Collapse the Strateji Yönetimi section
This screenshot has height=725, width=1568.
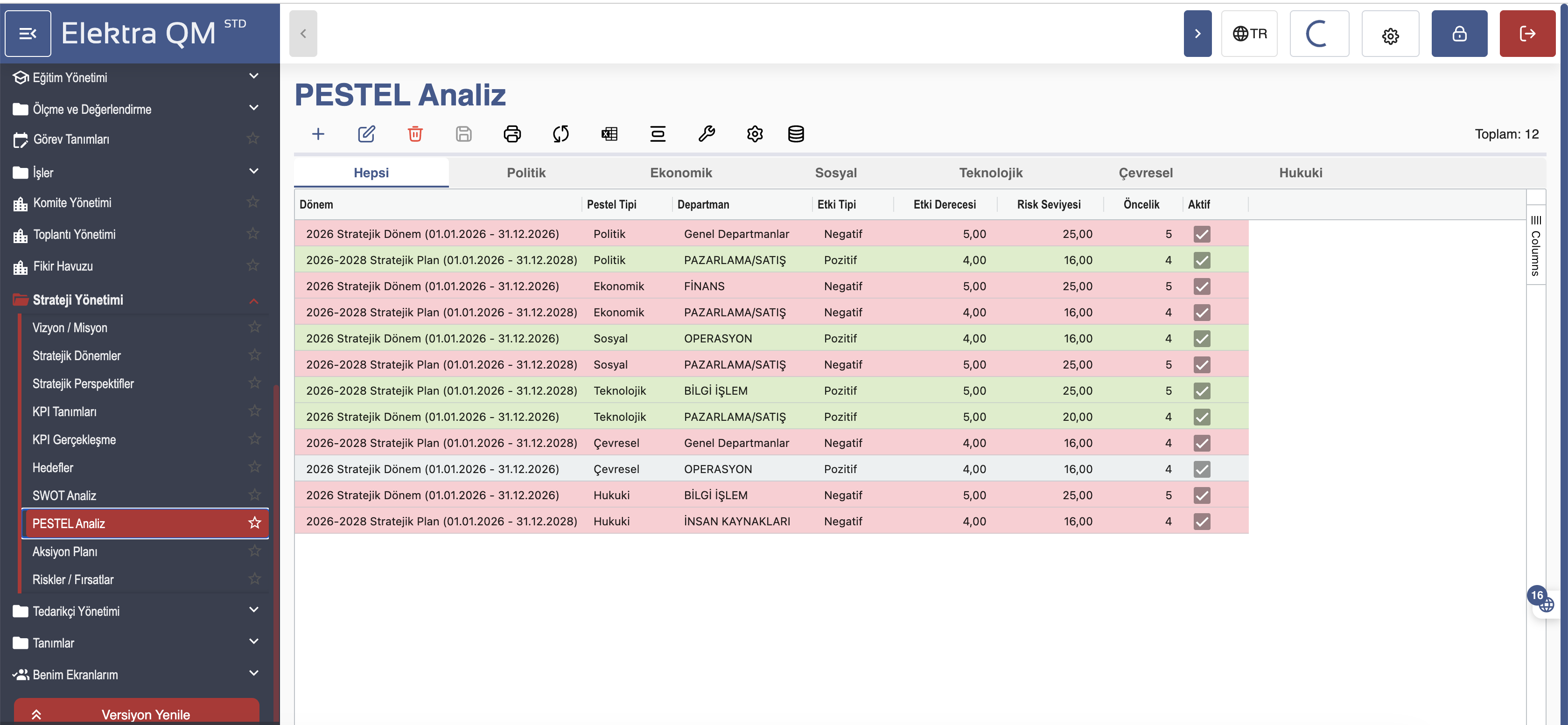pos(254,301)
